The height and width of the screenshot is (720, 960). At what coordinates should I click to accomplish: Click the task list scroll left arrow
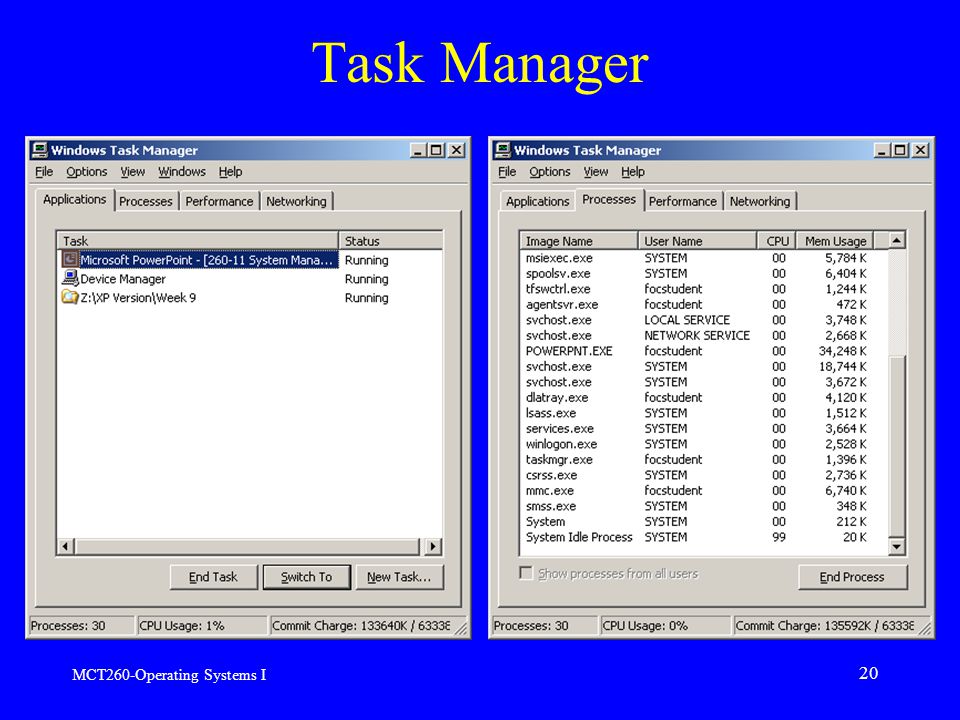tap(66, 546)
